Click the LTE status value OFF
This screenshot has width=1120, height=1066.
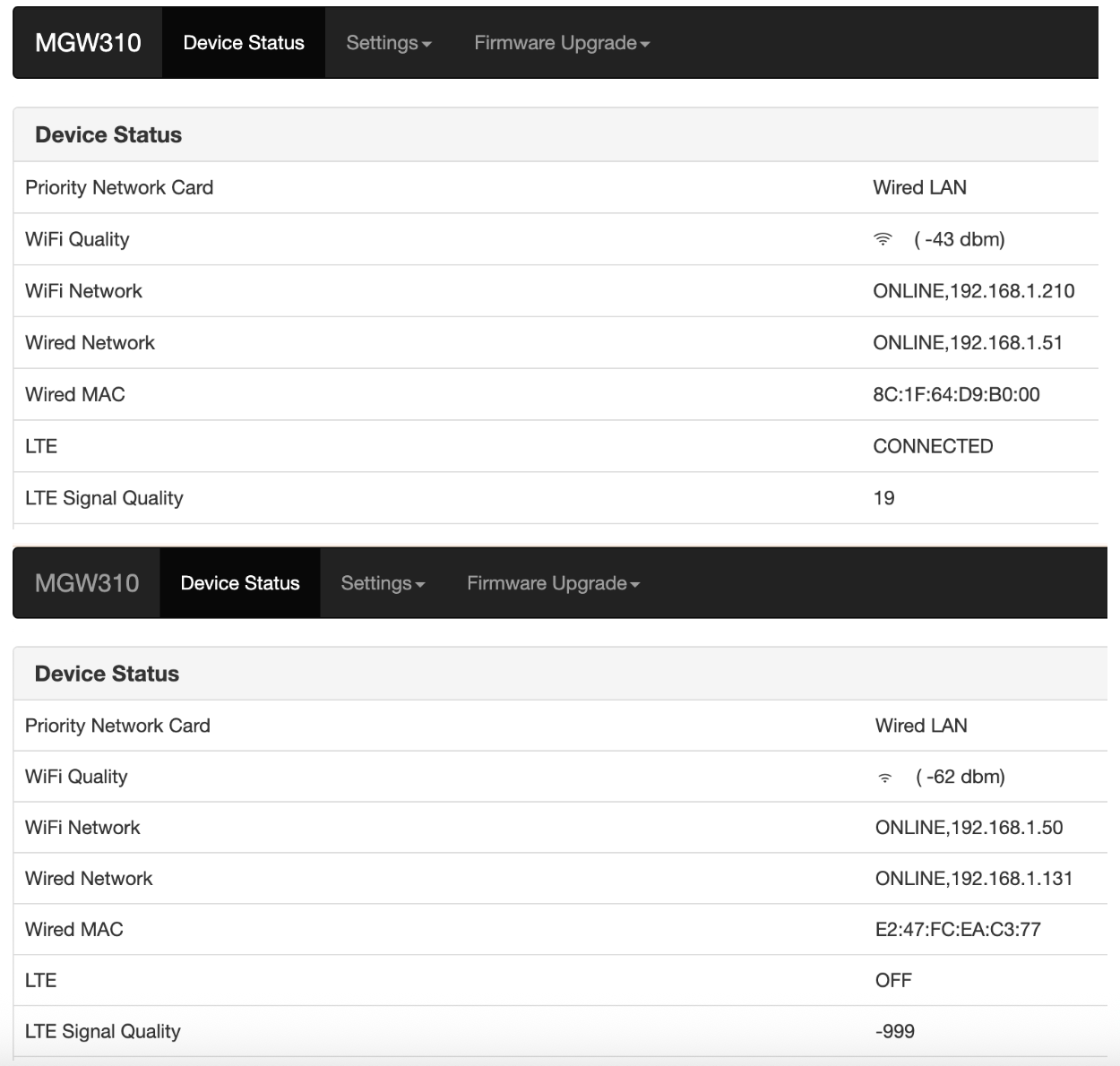pyautogui.click(x=893, y=981)
